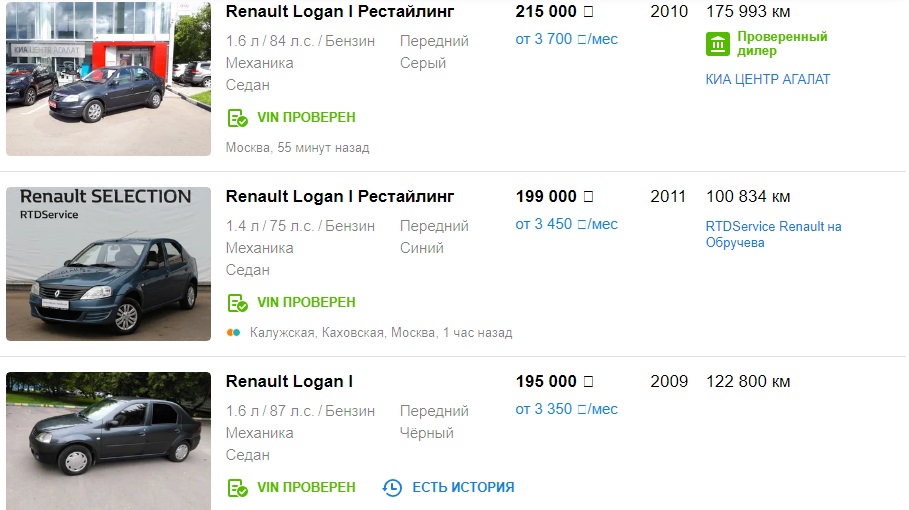Click the VIN ПРОВЕРЕН icon on the 215 000 listing

[238, 118]
